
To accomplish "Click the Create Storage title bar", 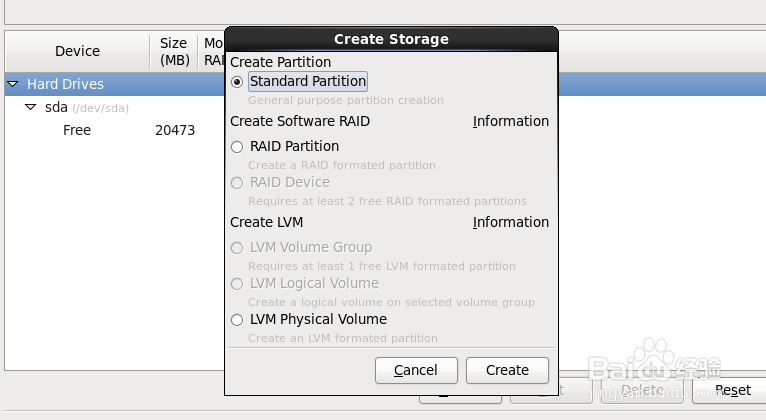I will click(391, 39).
